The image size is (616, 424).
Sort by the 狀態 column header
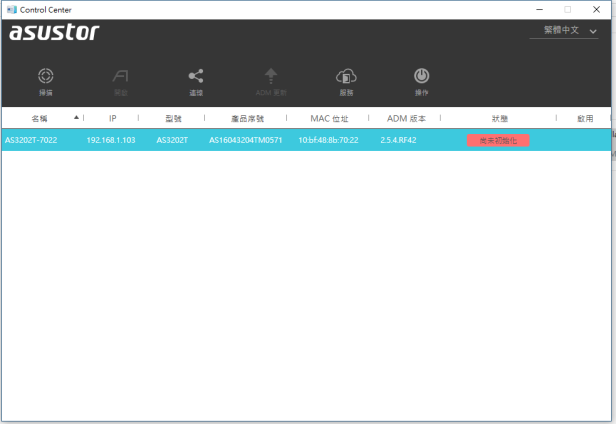click(x=500, y=118)
